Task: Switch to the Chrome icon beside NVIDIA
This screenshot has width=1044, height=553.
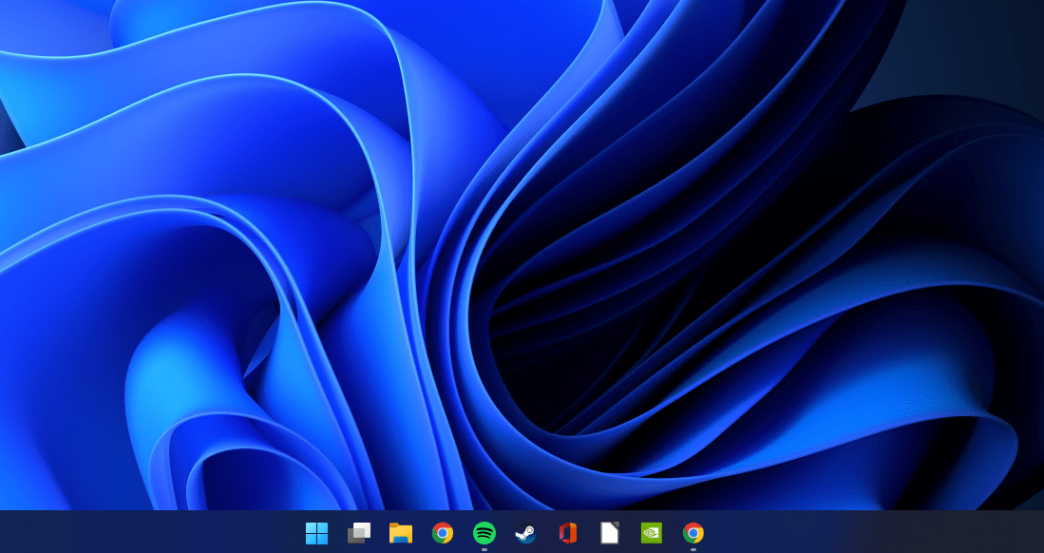Action: [x=693, y=533]
